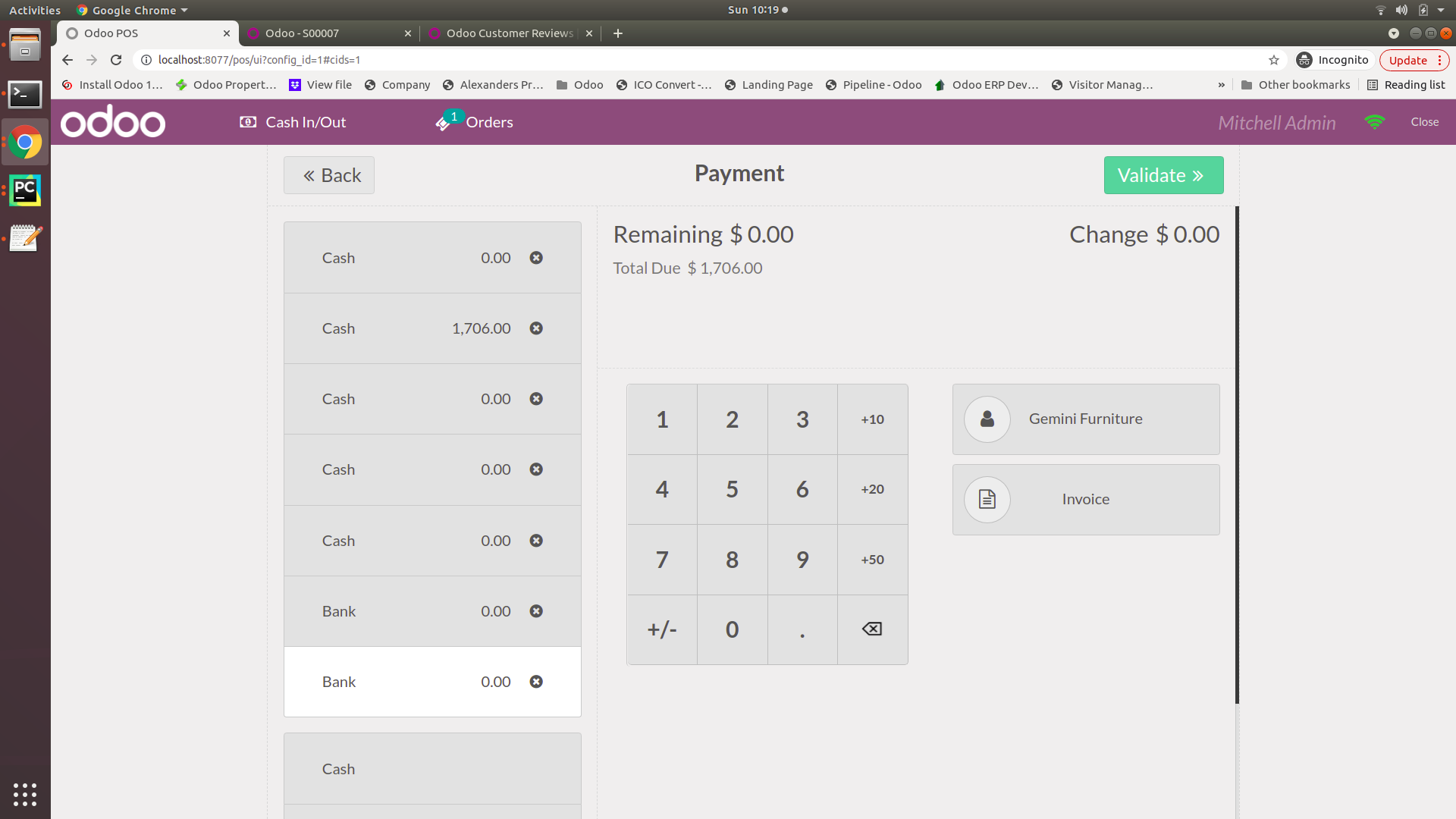
Task: Open PyCharm from the Ubuntu dock
Action: point(25,190)
